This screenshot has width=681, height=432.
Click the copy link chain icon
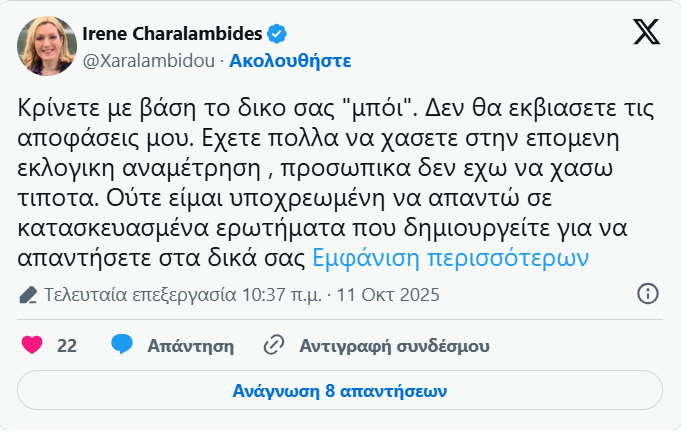(x=273, y=346)
